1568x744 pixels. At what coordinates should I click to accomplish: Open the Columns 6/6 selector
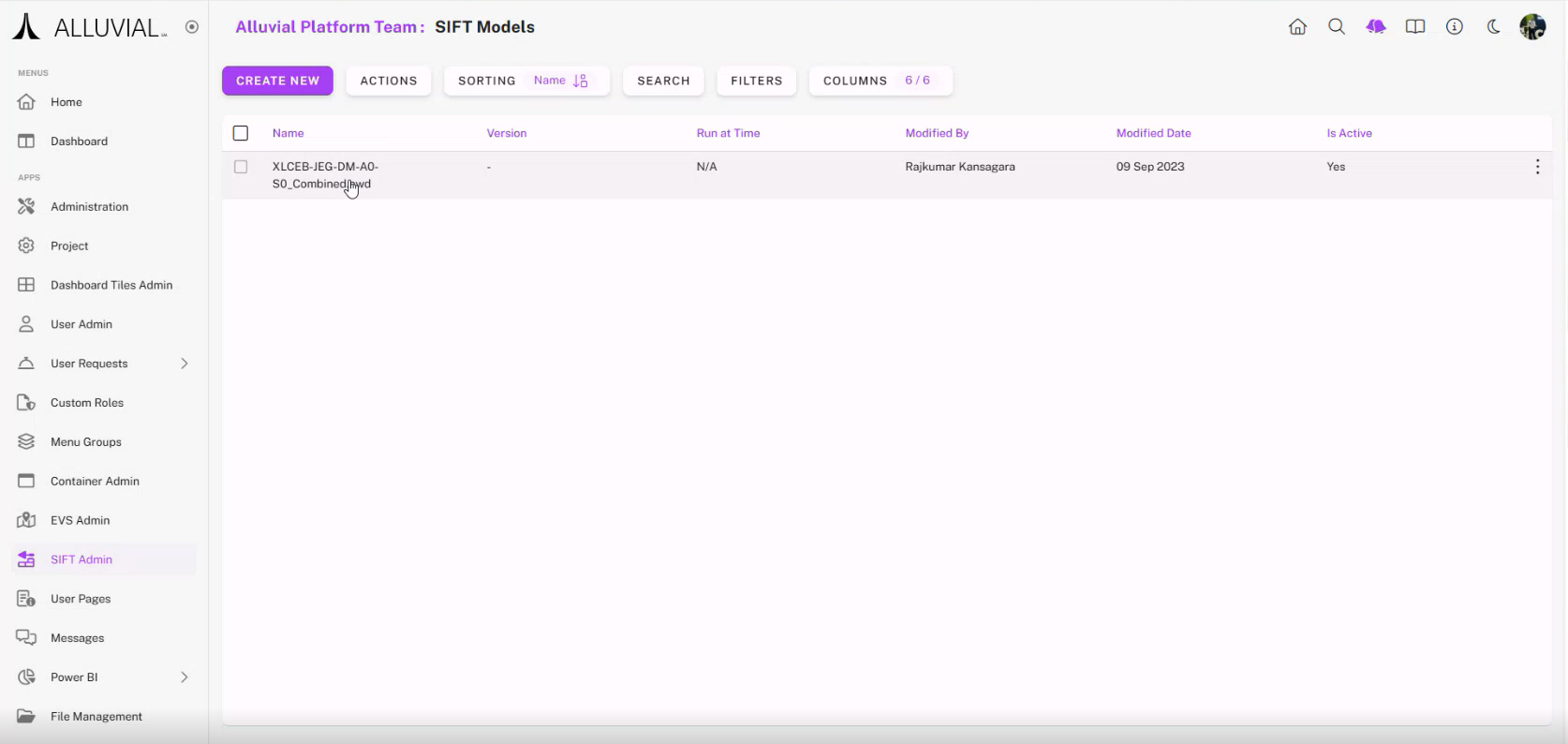(880, 81)
